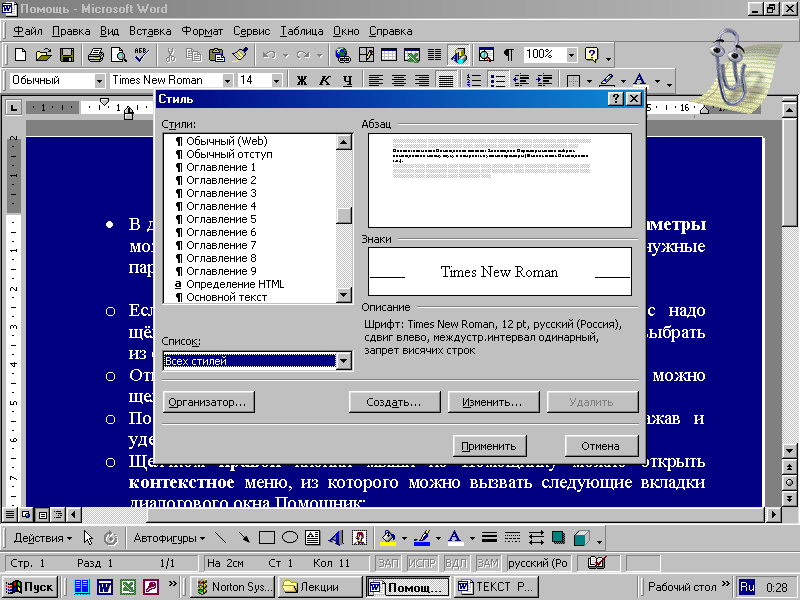The height and width of the screenshot is (600, 800).
Task: Select the Format Painter brush icon
Action: (240, 55)
